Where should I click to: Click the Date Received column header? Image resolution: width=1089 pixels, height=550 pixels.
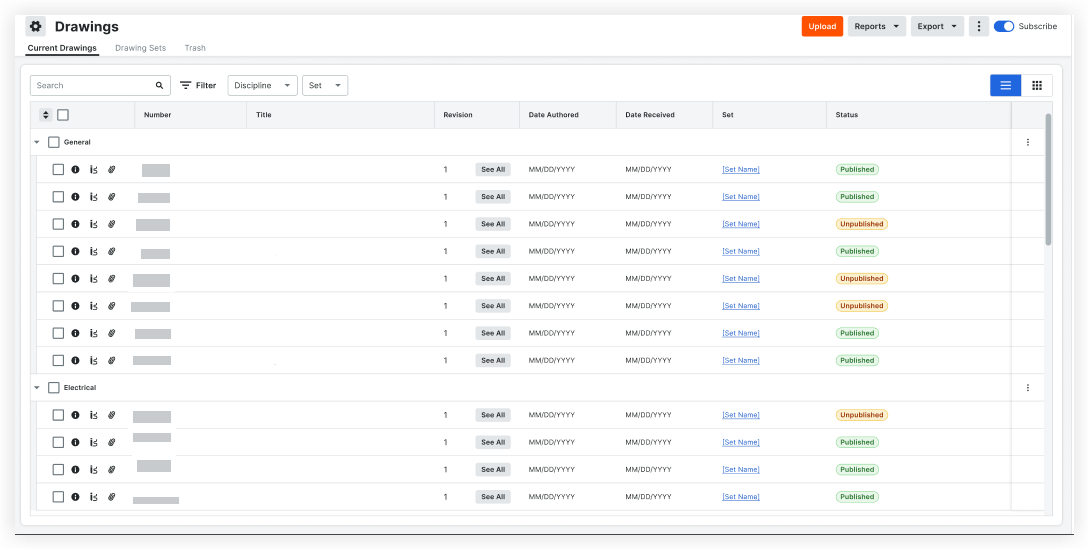[650, 115]
